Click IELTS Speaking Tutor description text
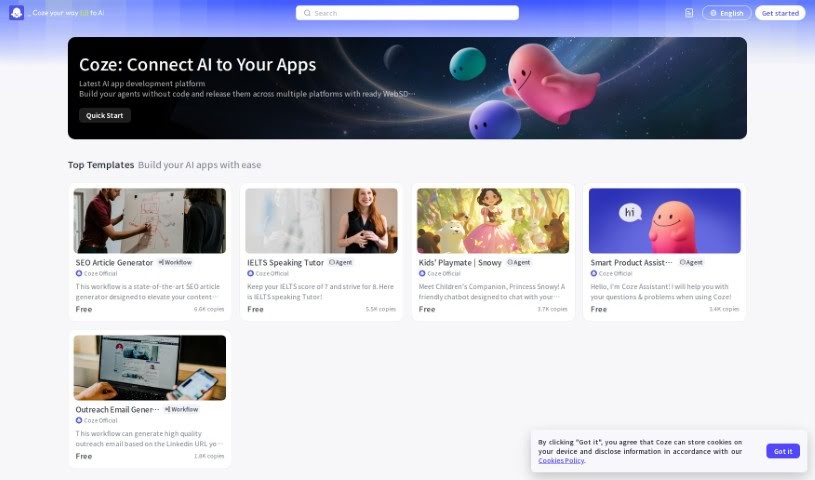 (320, 292)
